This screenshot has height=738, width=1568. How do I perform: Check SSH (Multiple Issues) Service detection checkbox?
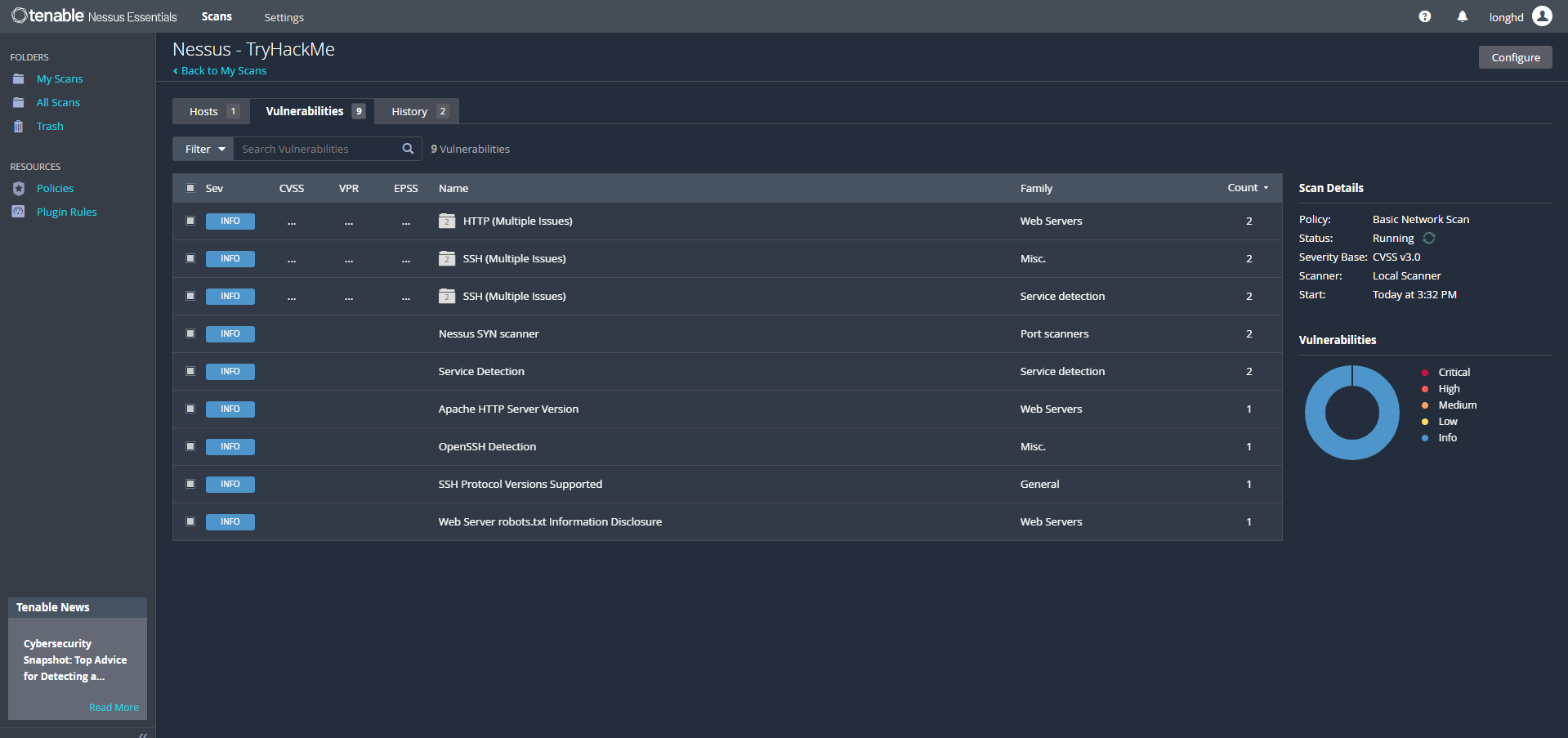tap(190, 296)
